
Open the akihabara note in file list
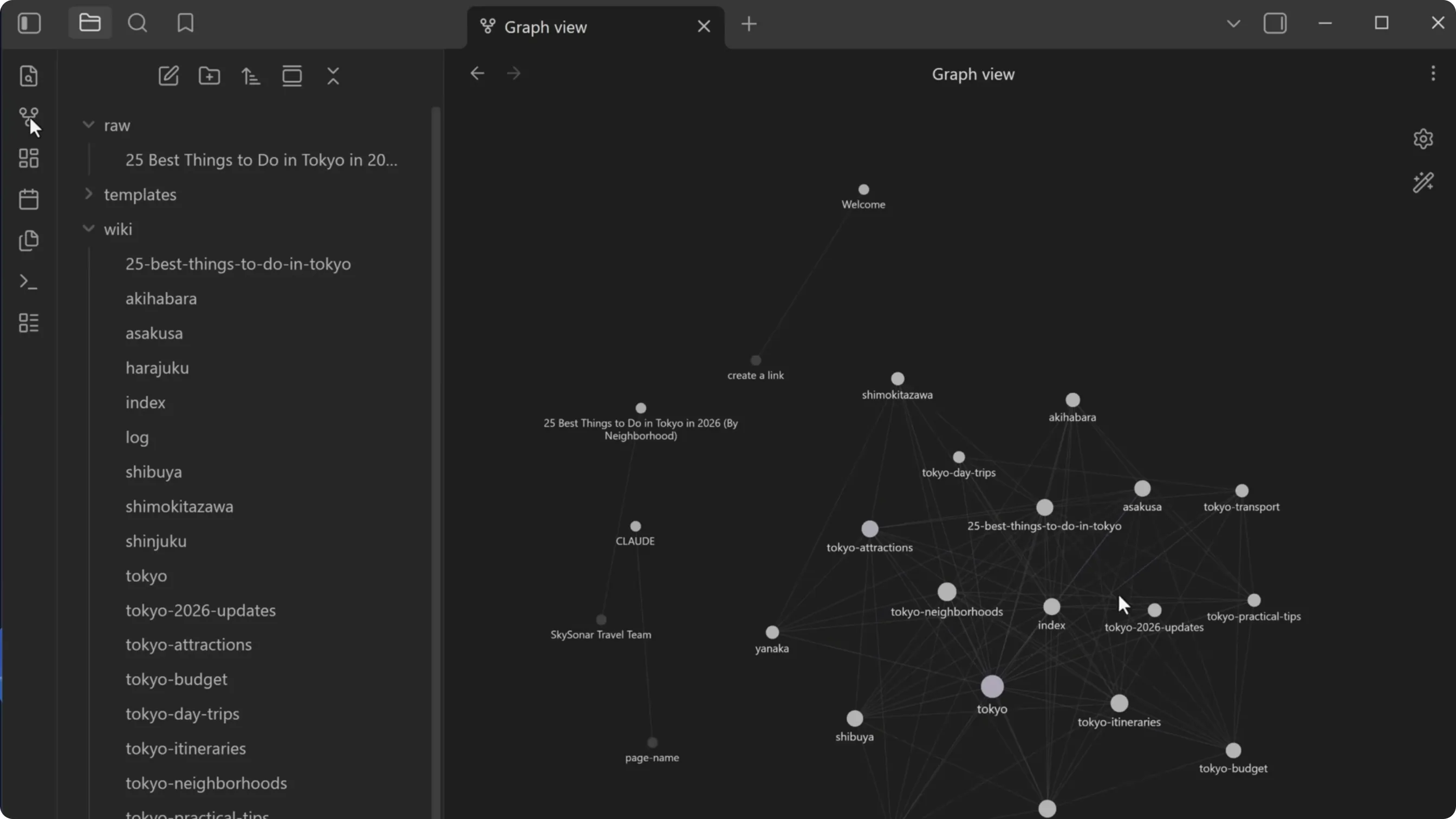[161, 298]
